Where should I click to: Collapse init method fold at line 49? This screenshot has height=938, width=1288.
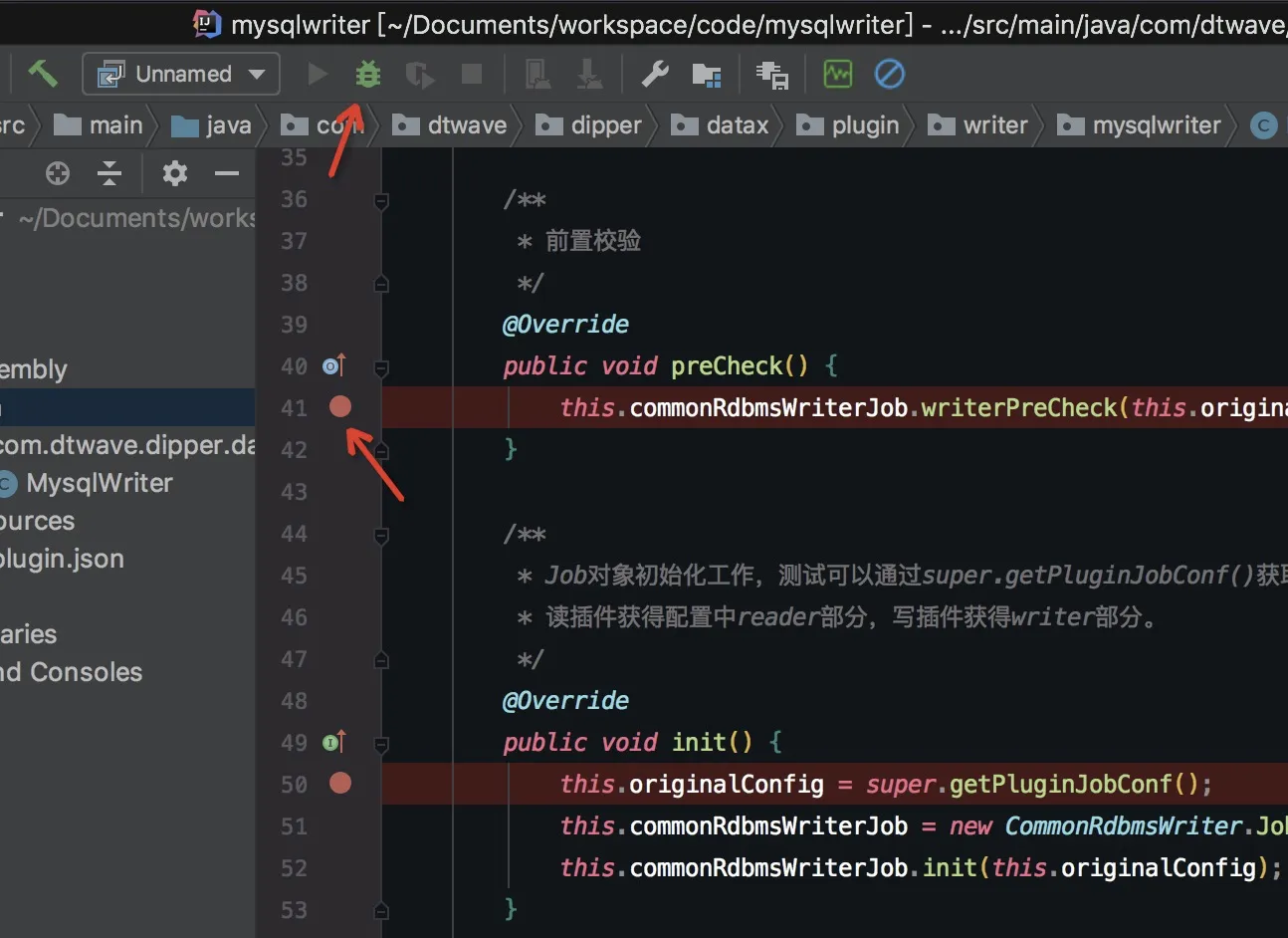pyautogui.click(x=381, y=745)
